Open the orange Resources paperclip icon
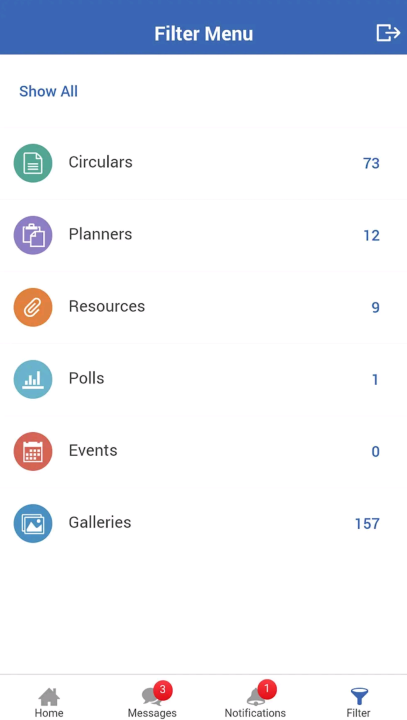Image resolution: width=407 pixels, height=720 pixels. point(33,307)
